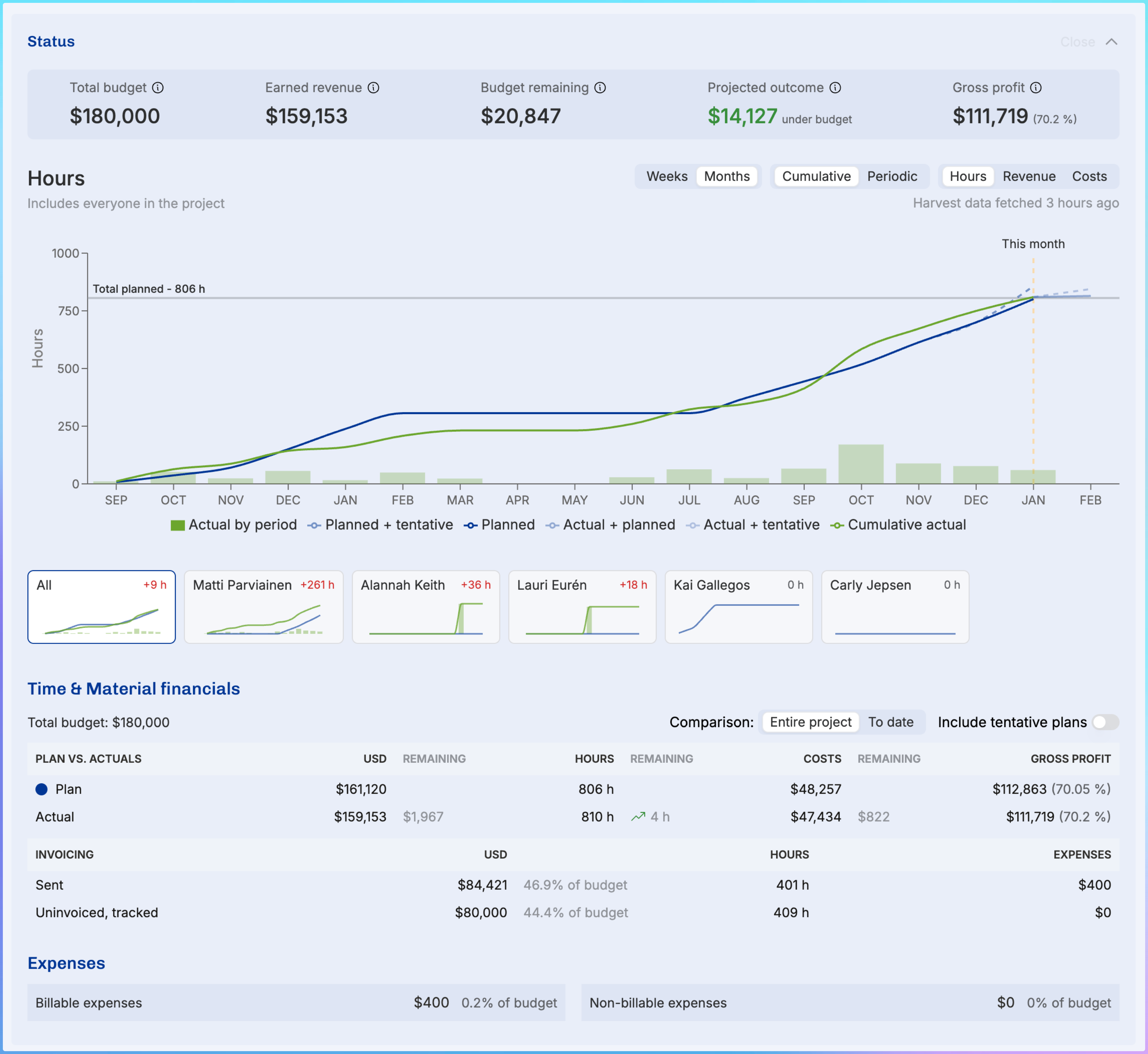Click the Close text link
The width and height of the screenshot is (1148, 1054).
(x=1077, y=42)
